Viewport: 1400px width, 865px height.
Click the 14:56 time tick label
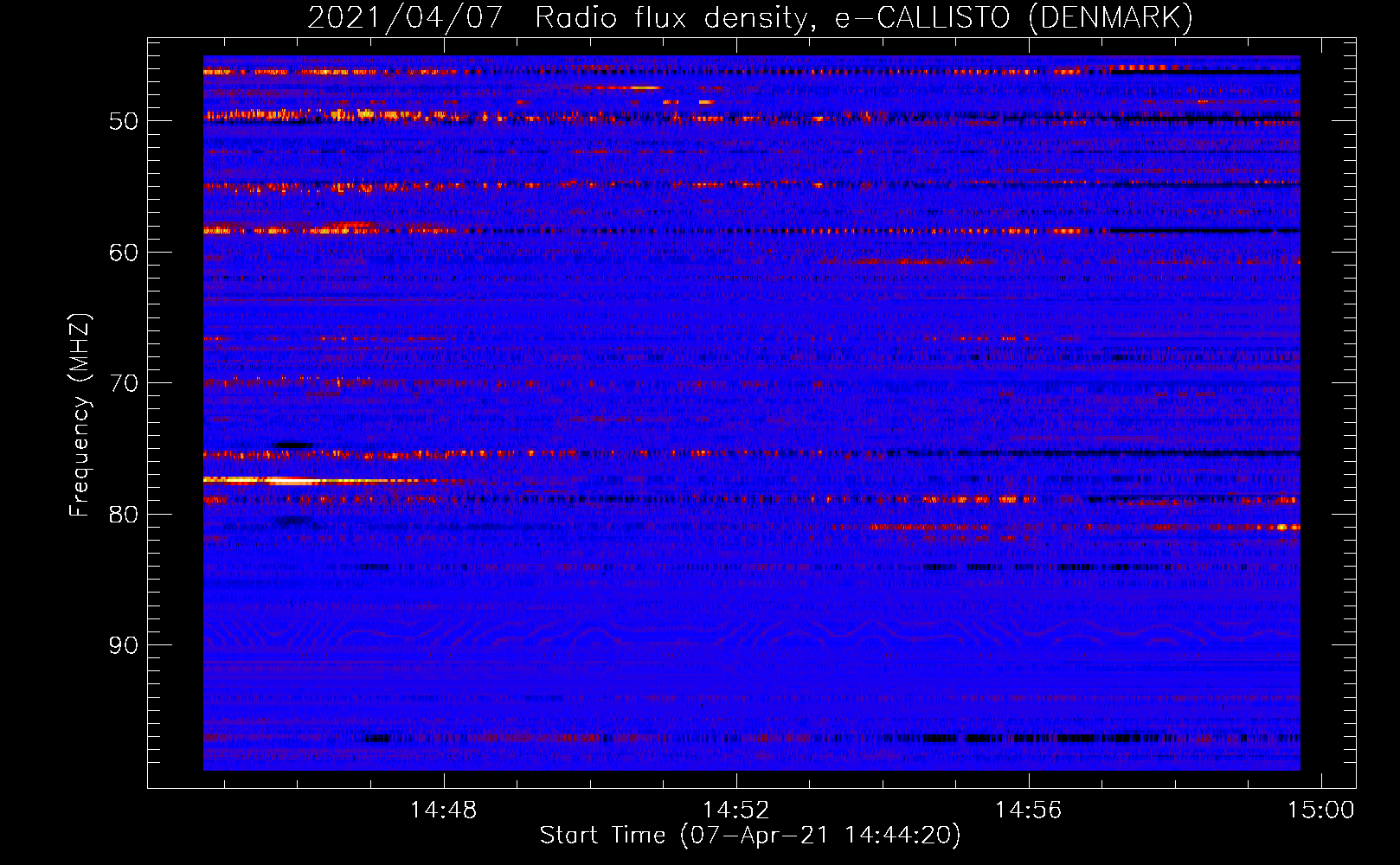pyautogui.click(x=1028, y=810)
